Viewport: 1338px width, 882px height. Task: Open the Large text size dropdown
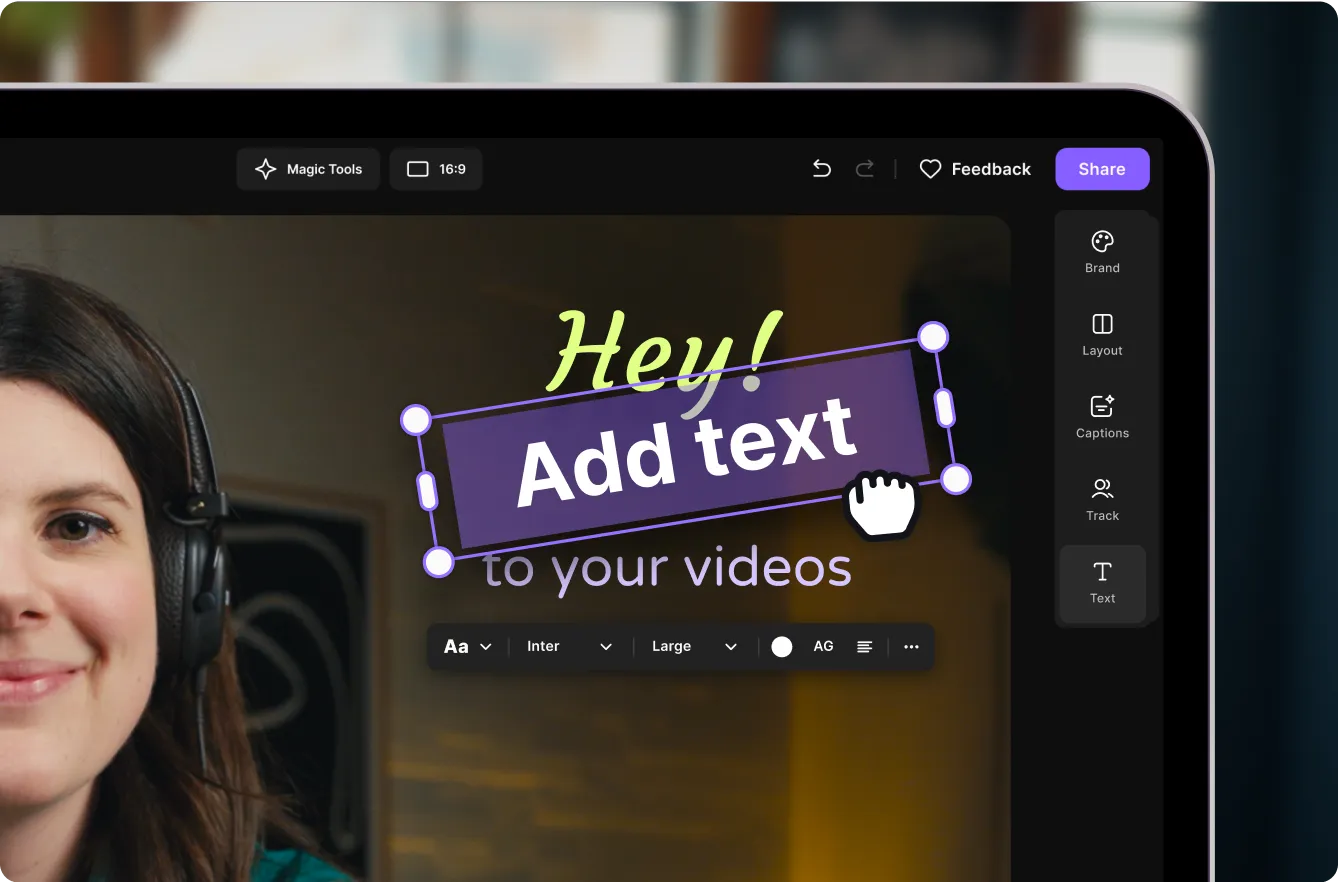pos(694,646)
